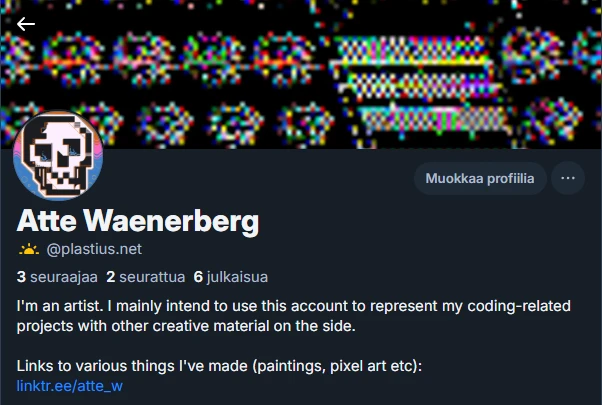This screenshot has width=602, height=405.
Task: Click the bold number 6 before julkaisua
Action: pyautogui.click(x=198, y=277)
